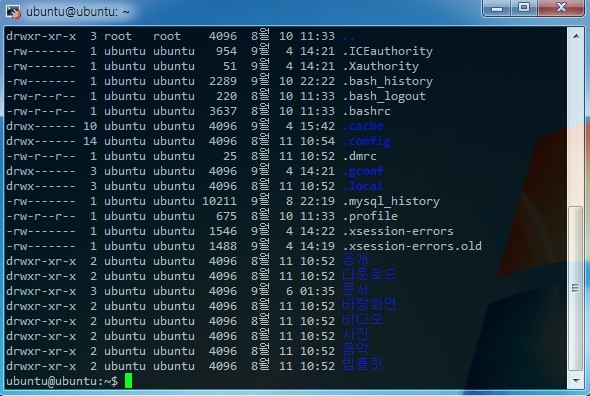Click the 문서 directory name
Screen dimensions: 590x396
[x=356, y=290]
